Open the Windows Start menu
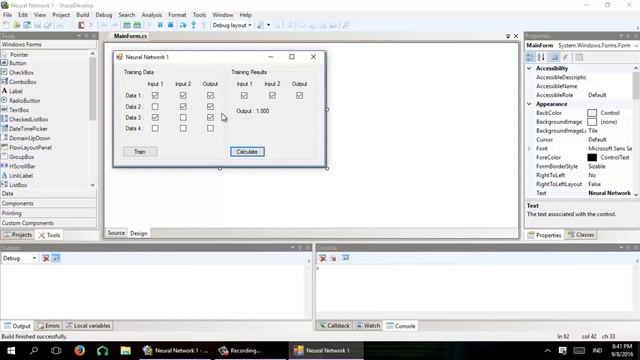 click(x=11, y=351)
